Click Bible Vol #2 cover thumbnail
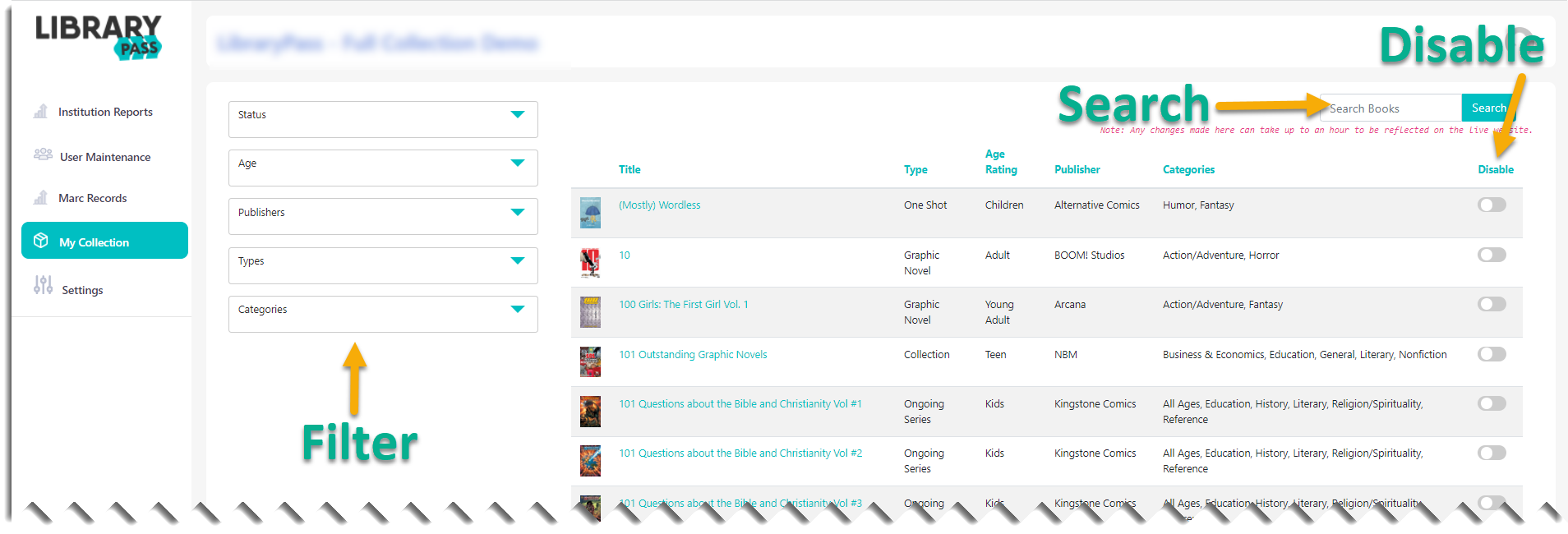 tap(590, 461)
